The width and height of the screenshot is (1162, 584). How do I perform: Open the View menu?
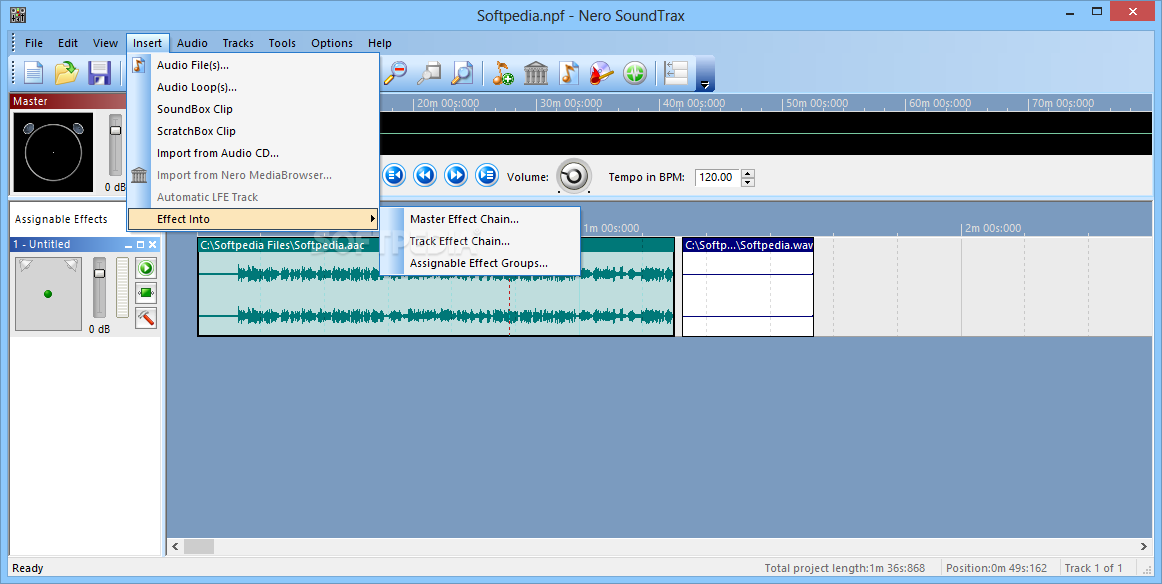[x=105, y=43]
